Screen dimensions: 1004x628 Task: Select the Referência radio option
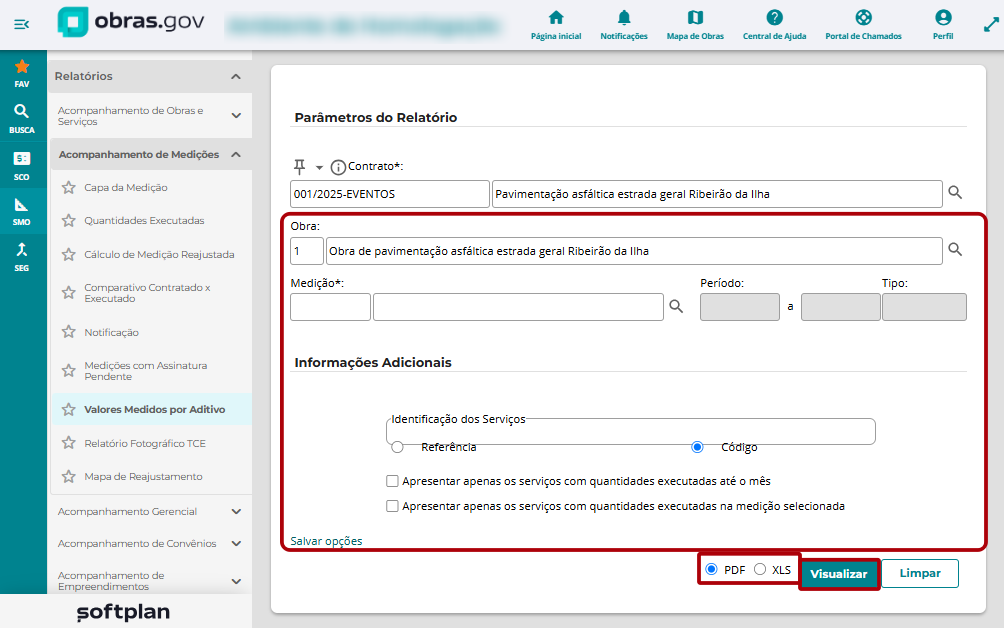[x=397, y=447]
